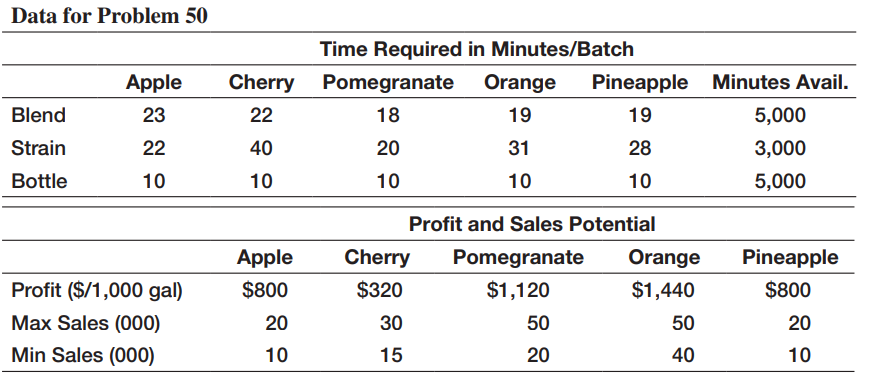Screen dimensions: 869x382
Task: Click the 'Max Sales (000)' row label
Action: 86,323
